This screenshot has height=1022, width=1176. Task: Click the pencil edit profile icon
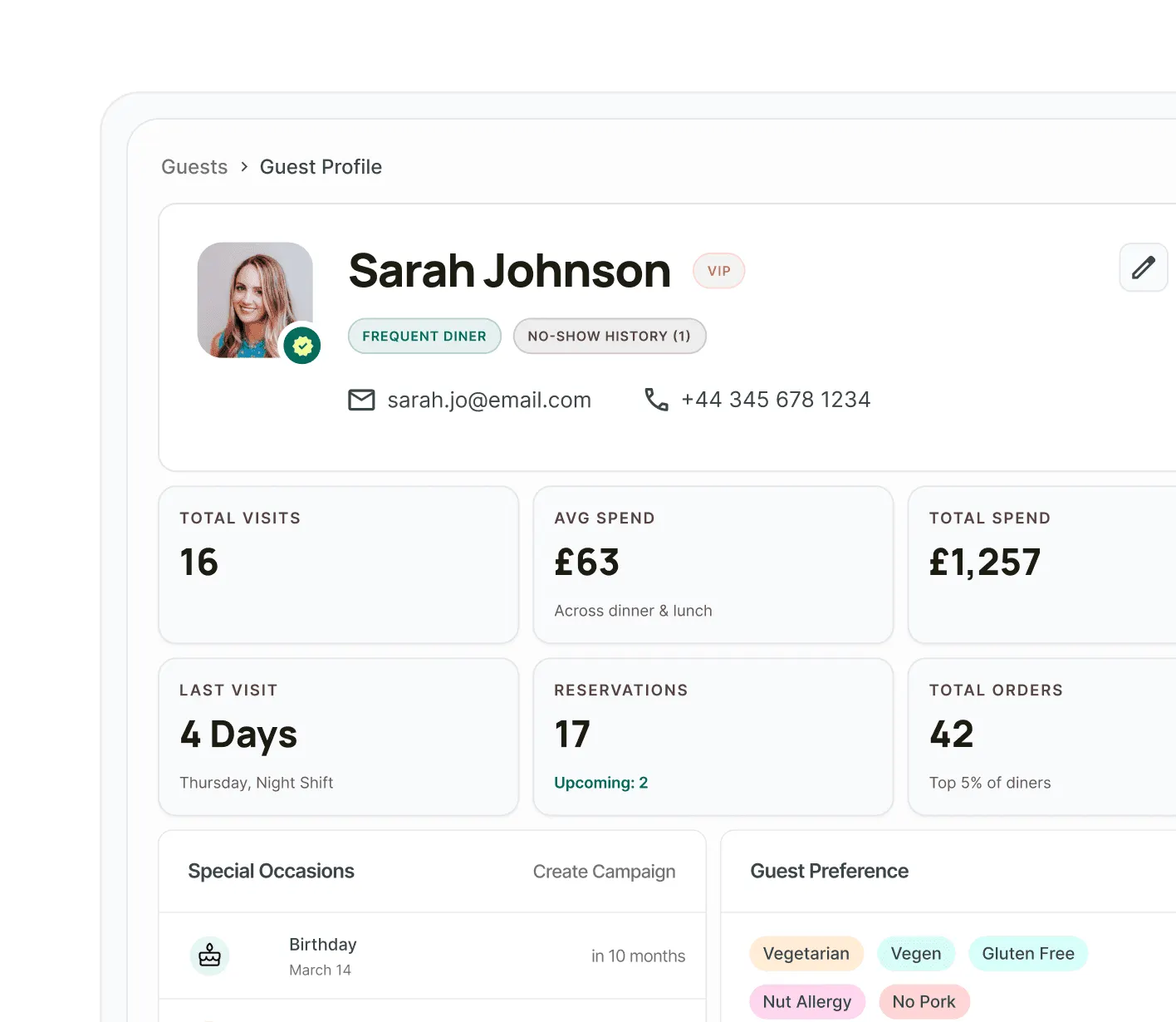pyautogui.click(x=1144, y=268)
